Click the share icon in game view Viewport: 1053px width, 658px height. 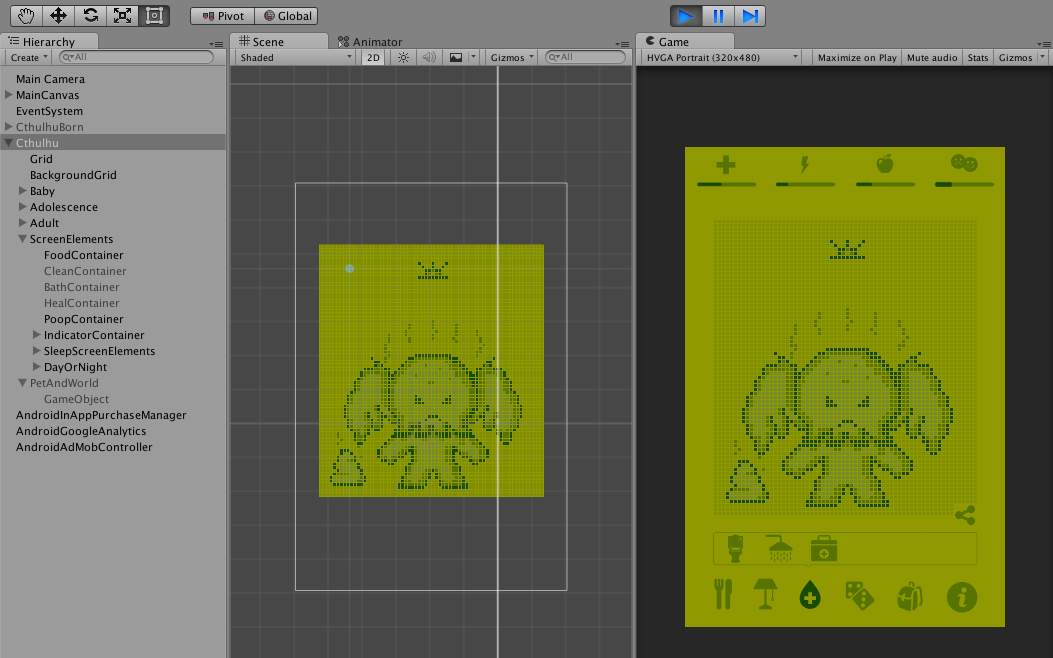pyautogui.click(x=965, y=516)
